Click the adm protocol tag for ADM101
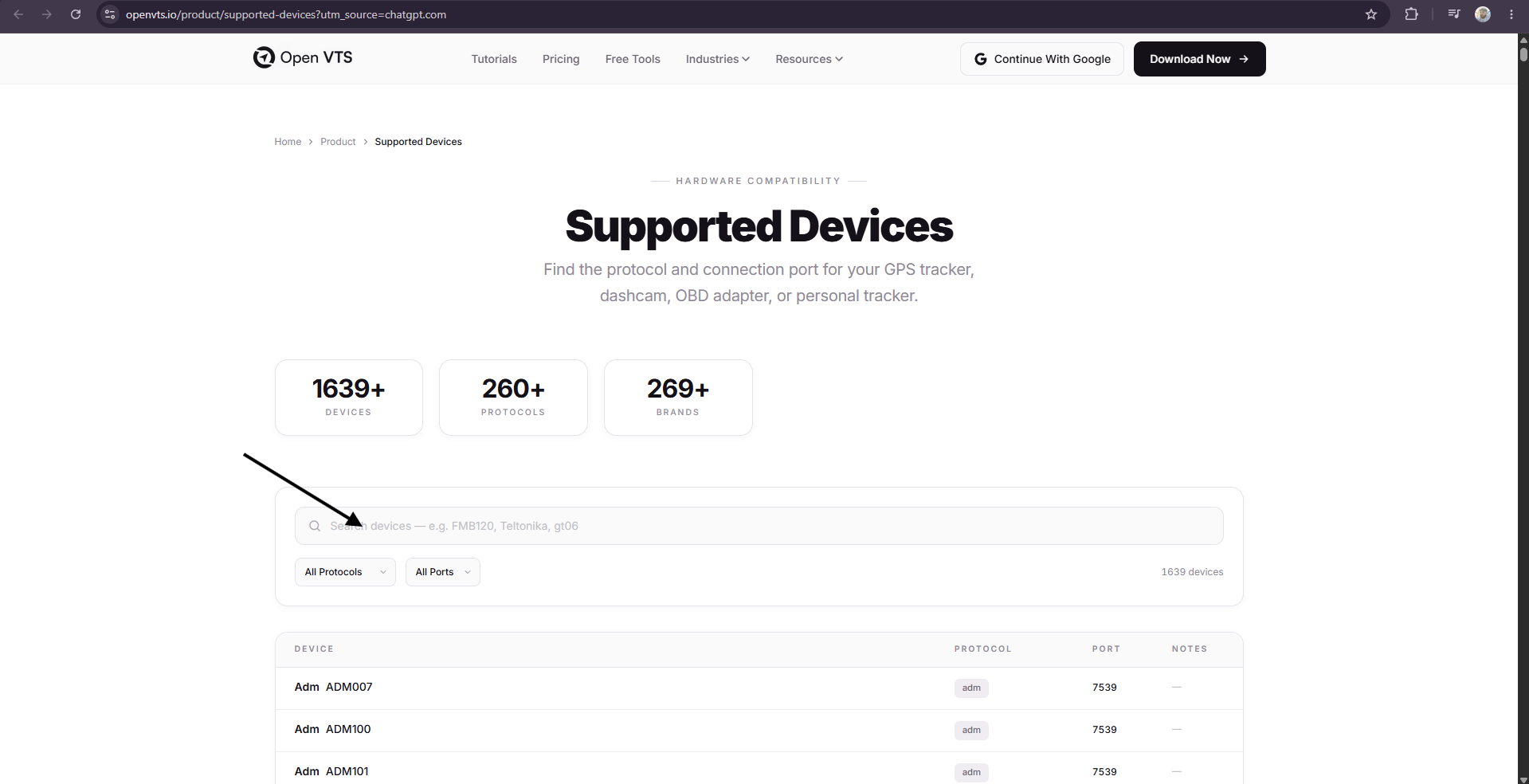1529x784 pixels. (971, 772)
